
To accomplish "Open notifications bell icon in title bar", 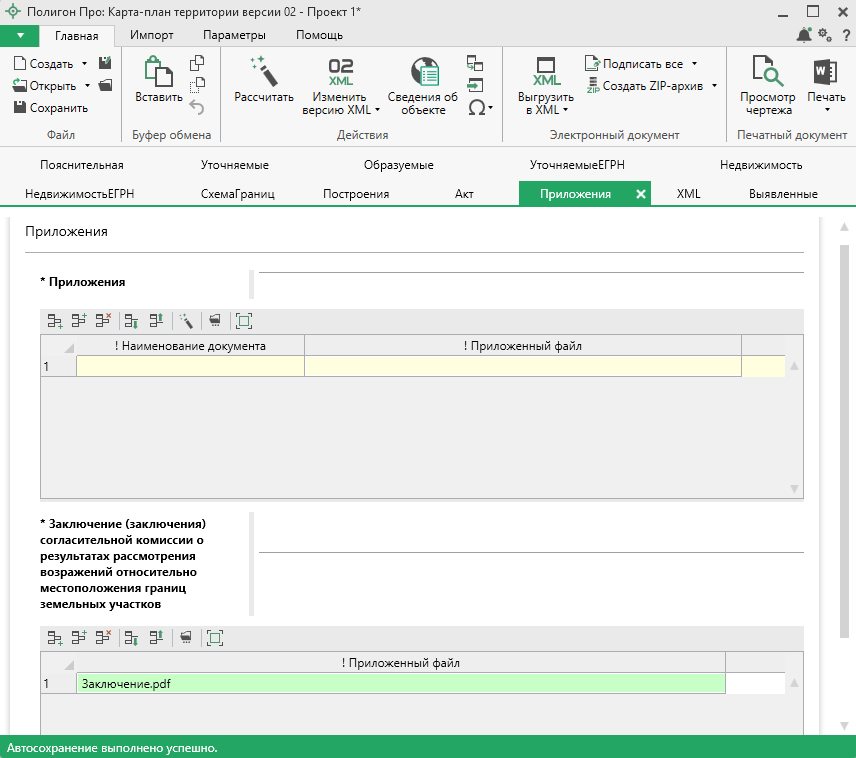I will point(804,35).
